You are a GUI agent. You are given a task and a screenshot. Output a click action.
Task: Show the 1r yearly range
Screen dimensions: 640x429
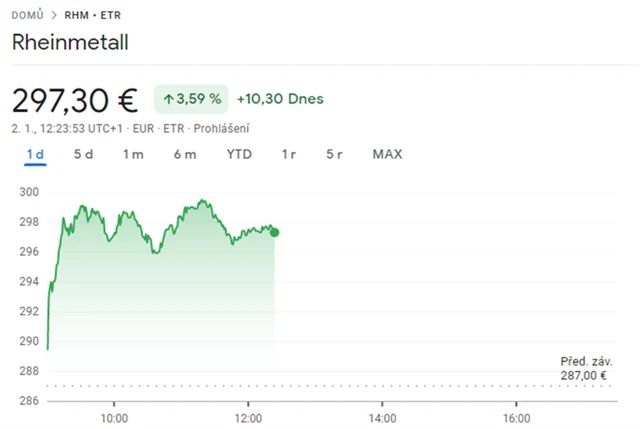tap(289, 154)
